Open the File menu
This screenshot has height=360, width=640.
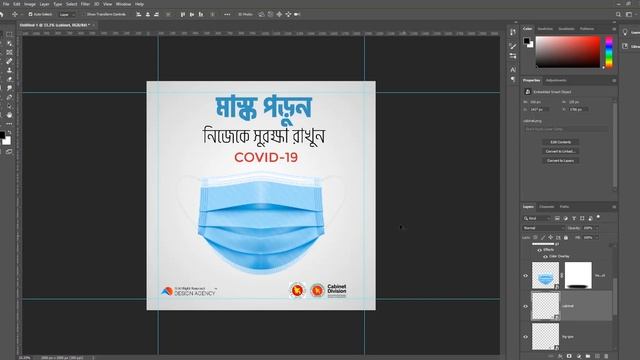pyautogui.click(x=6, y=4)
